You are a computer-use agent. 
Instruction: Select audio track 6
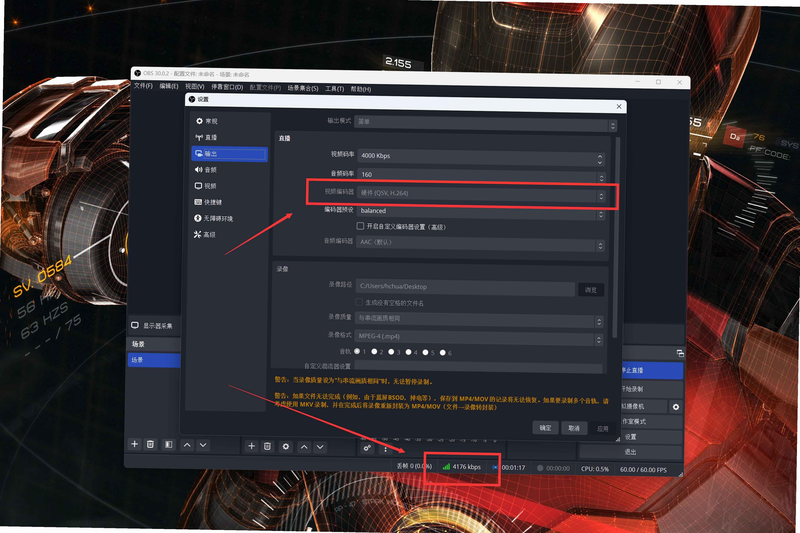(x=442, y=352)
